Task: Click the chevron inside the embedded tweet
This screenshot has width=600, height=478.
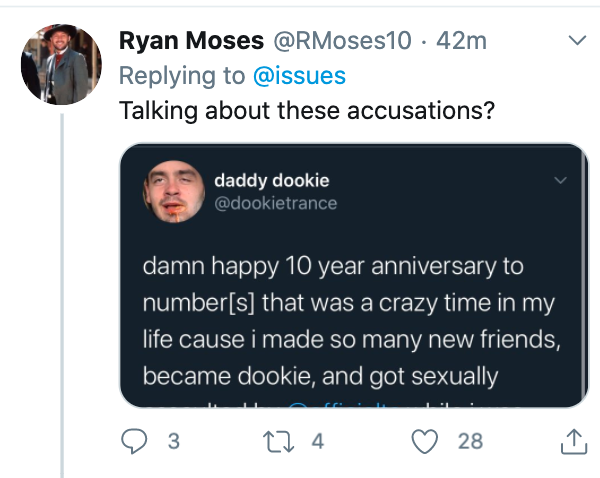Action: (x=561, y=180)
